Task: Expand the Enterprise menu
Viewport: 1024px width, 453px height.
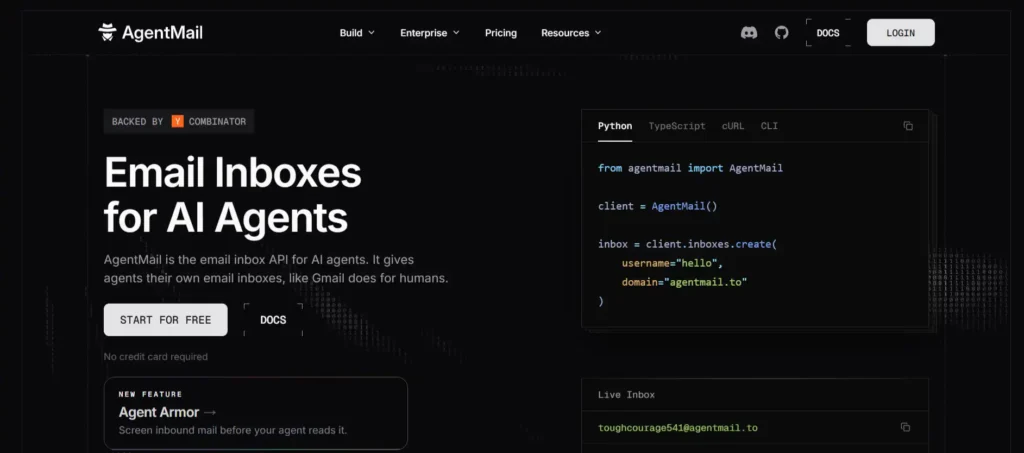Action: 430,33
